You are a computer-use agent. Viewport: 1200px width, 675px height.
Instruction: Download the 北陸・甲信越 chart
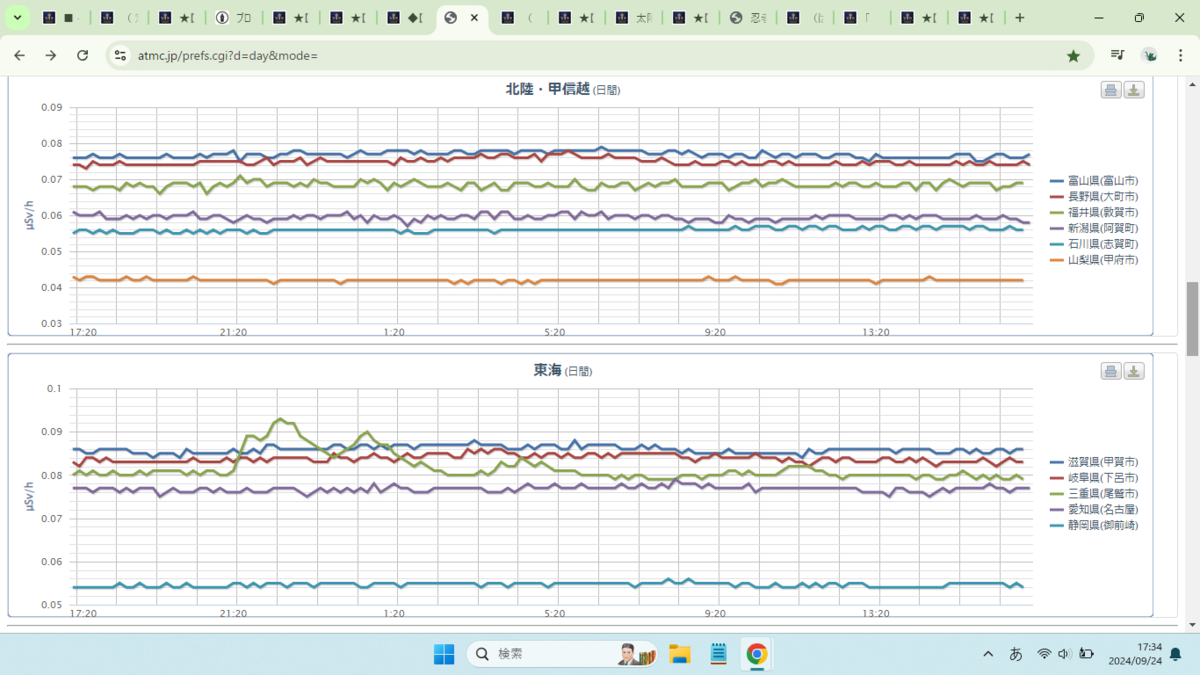pyautogui.click(x=1134, y=90)
